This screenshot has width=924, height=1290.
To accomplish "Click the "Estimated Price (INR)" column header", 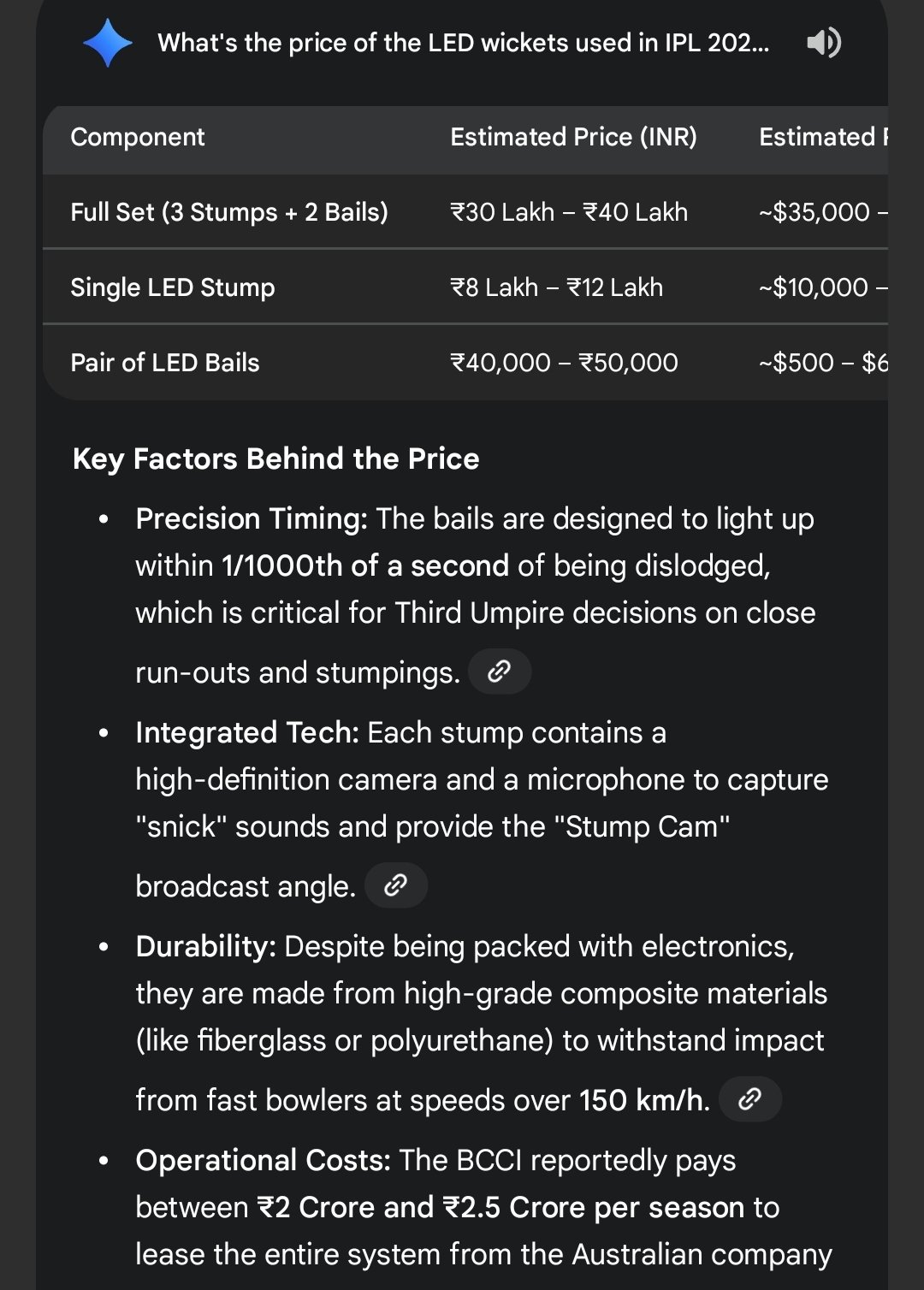I will 573,137.
